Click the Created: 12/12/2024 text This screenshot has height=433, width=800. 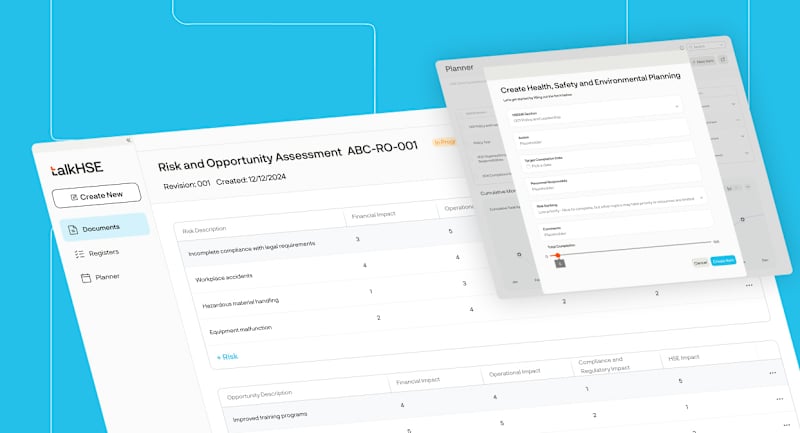[x=251, y=179]
